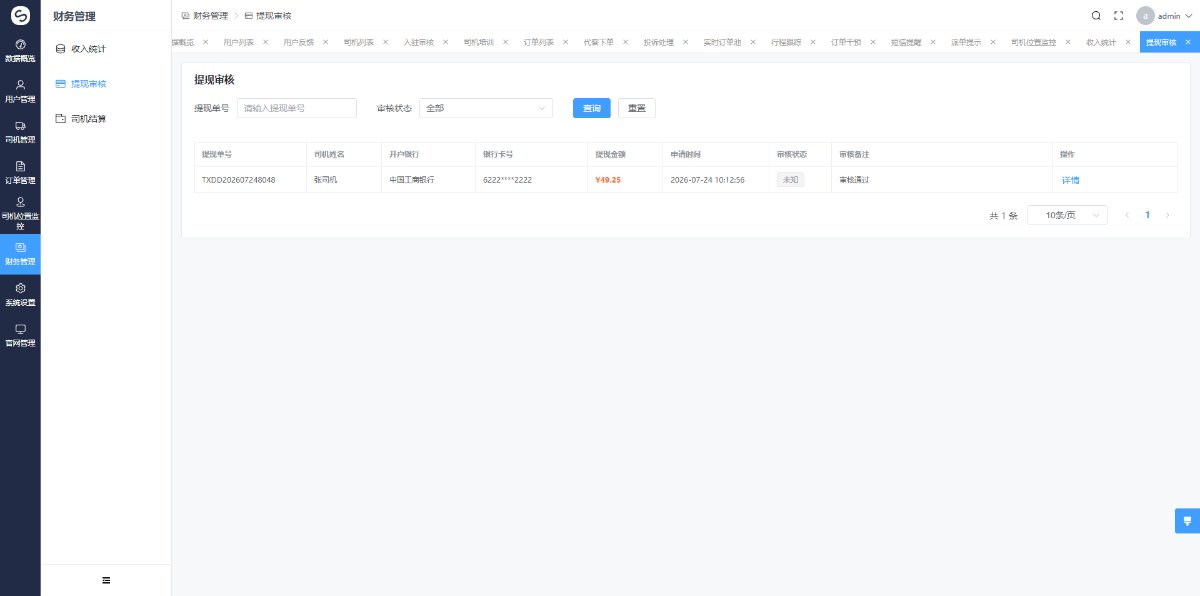Screen dimensions: 1200x596
Task: Click the blue 查询 button
Action: [591, 108]
